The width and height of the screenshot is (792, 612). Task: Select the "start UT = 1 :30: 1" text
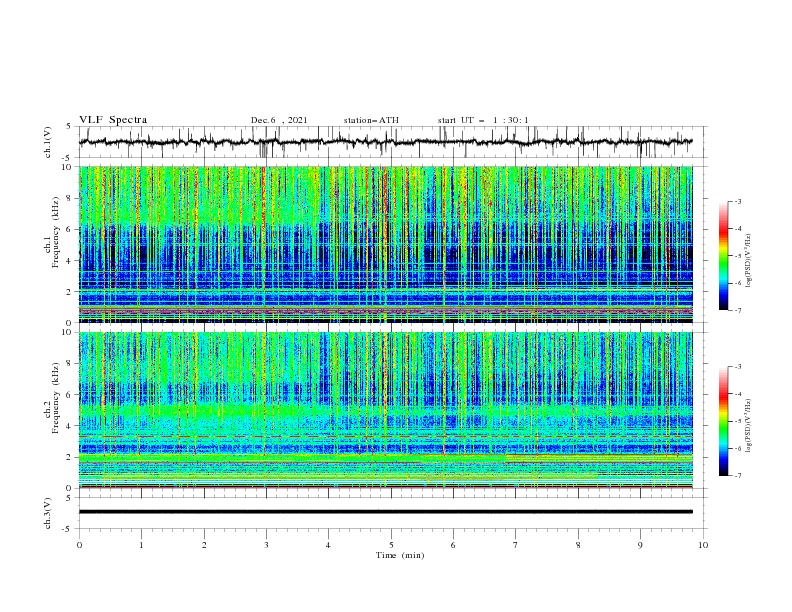tap(483, 120)
